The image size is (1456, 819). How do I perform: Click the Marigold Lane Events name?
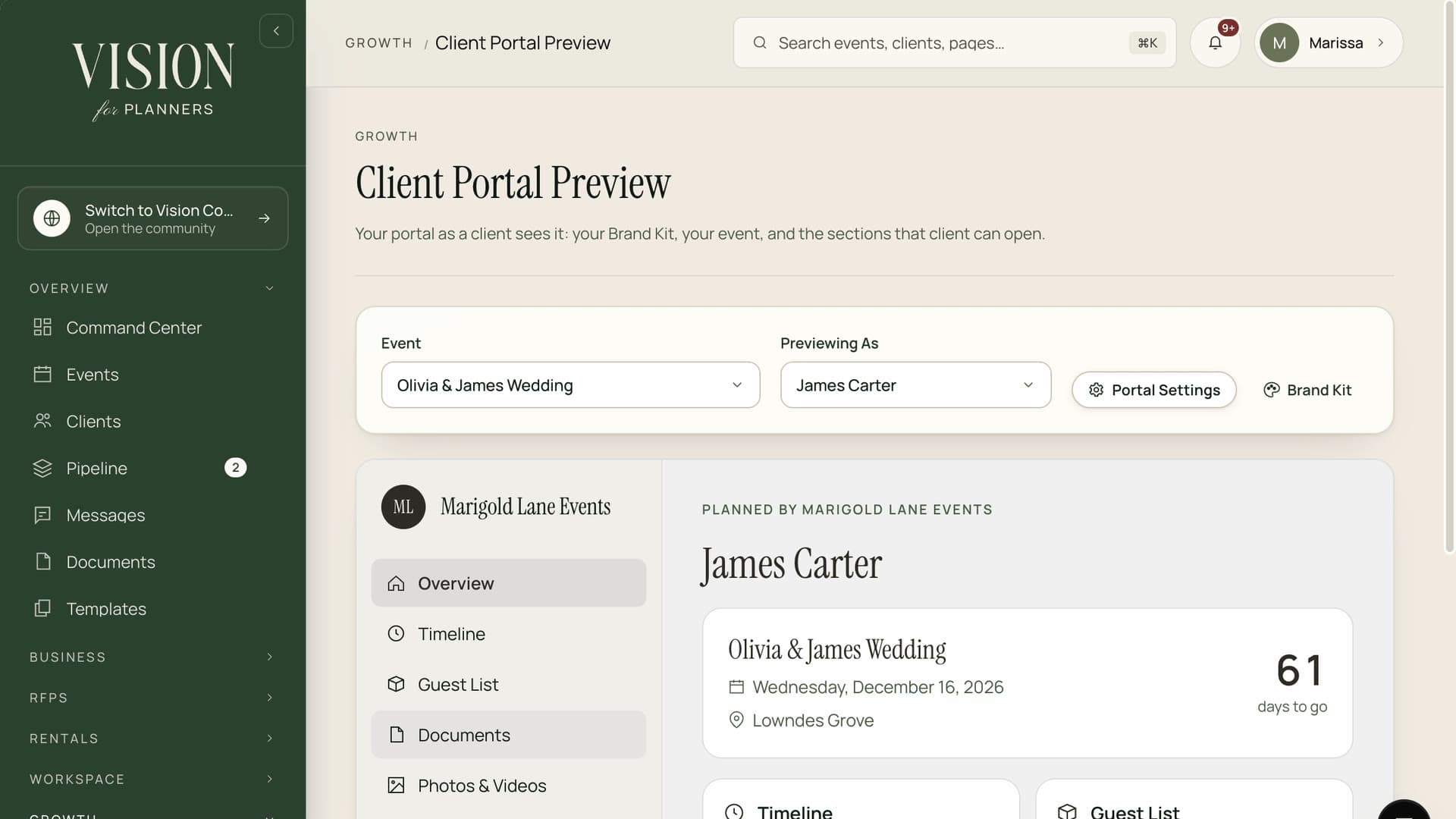[526, 507]
